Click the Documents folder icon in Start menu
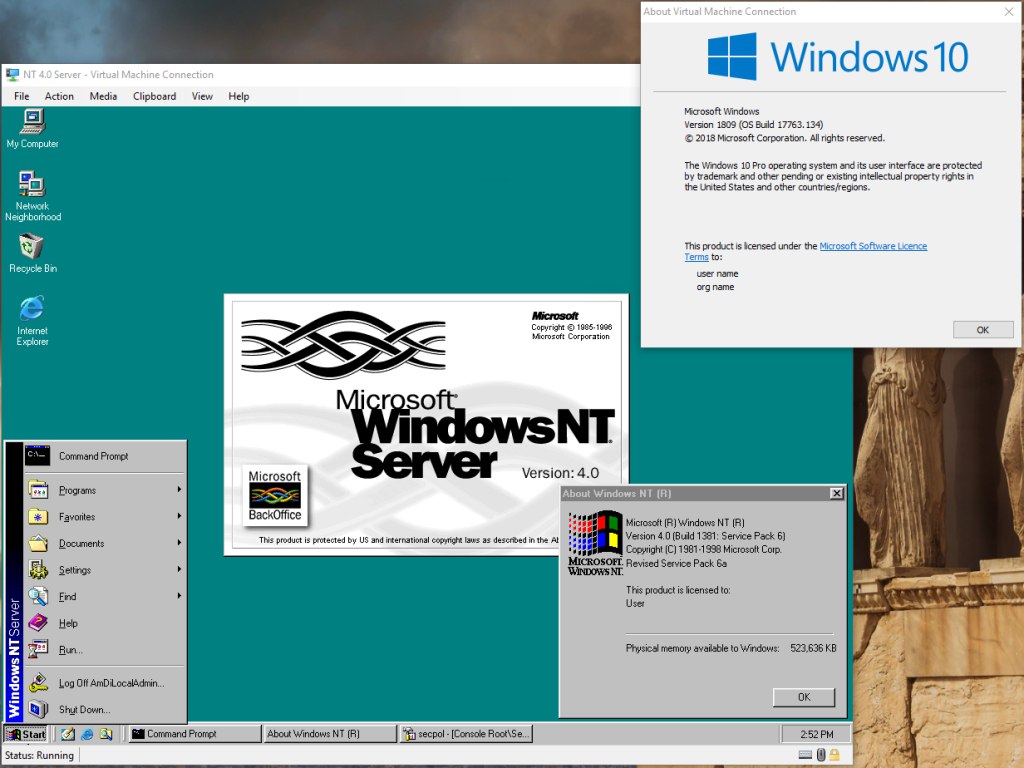The image size is (1024, 768). (38, 543)
